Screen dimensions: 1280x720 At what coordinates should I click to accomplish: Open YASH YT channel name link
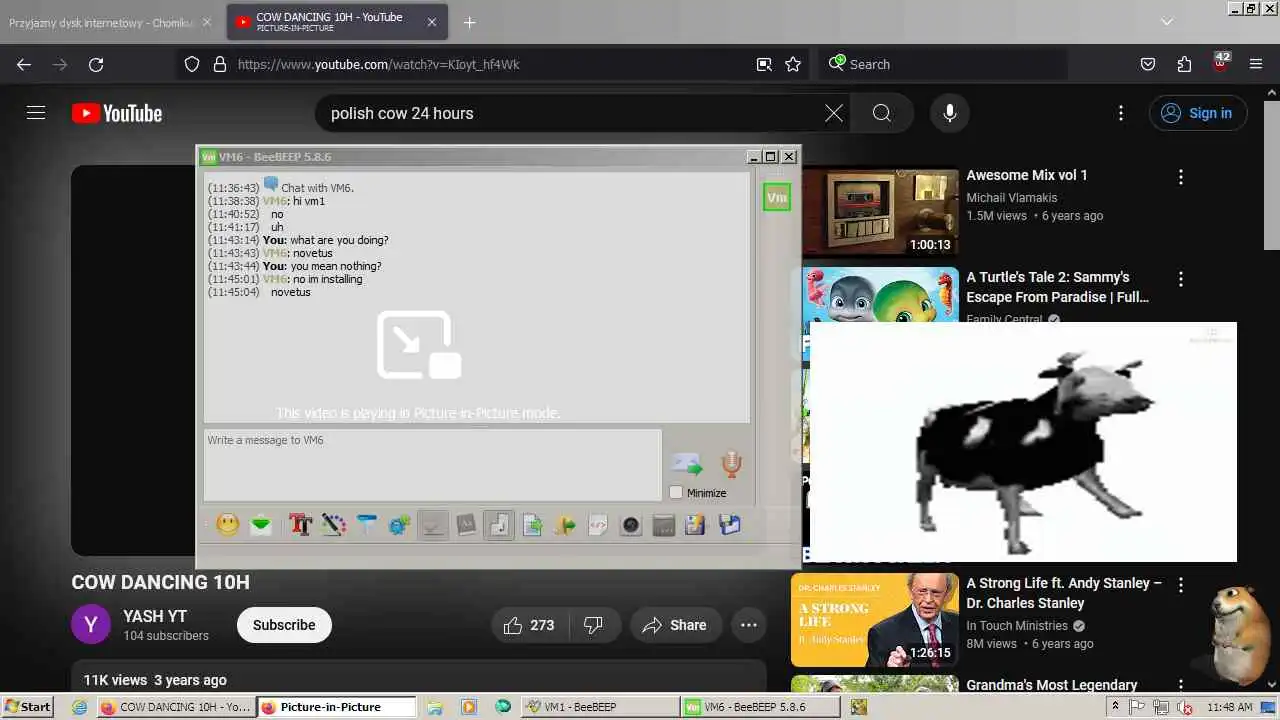(x=155, y=616)
